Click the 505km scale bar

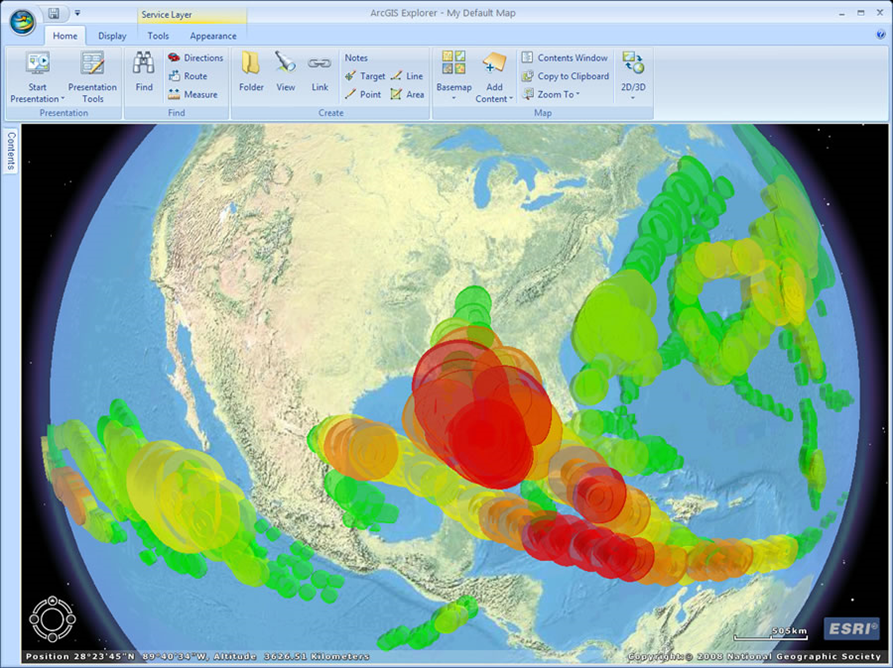coord(771,634)
